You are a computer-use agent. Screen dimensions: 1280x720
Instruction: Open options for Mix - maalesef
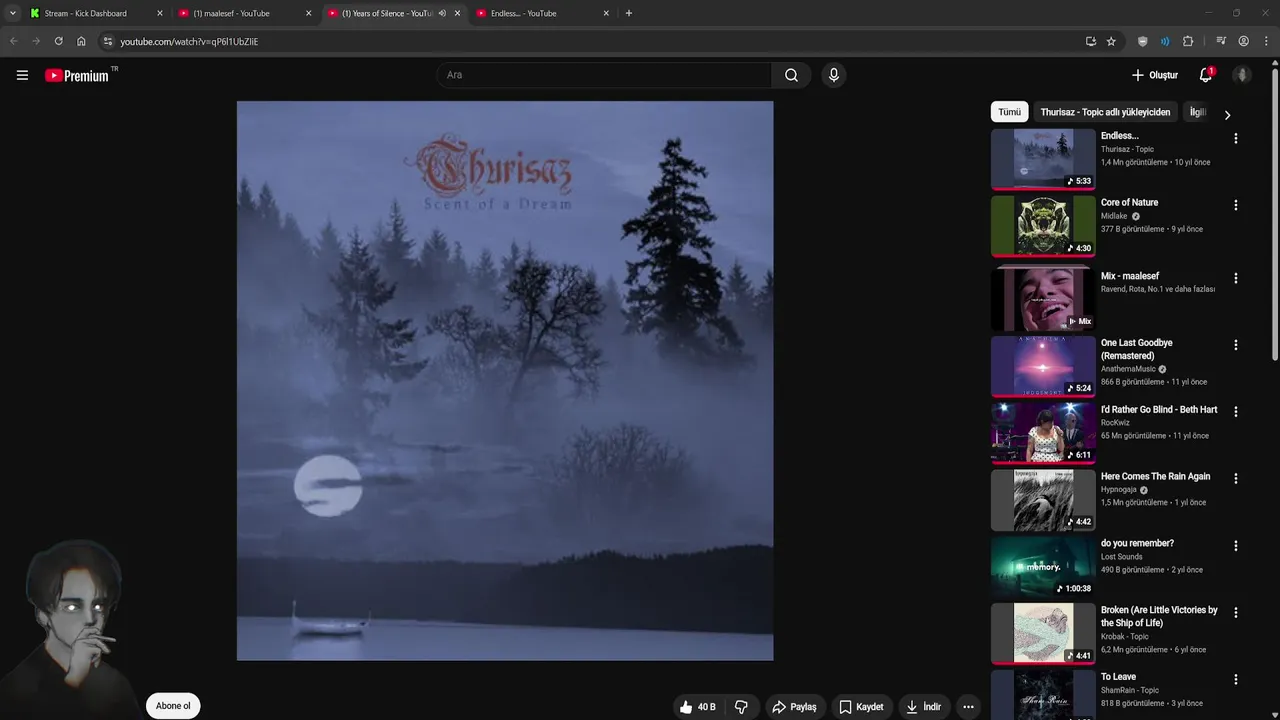pos(1236,278)
